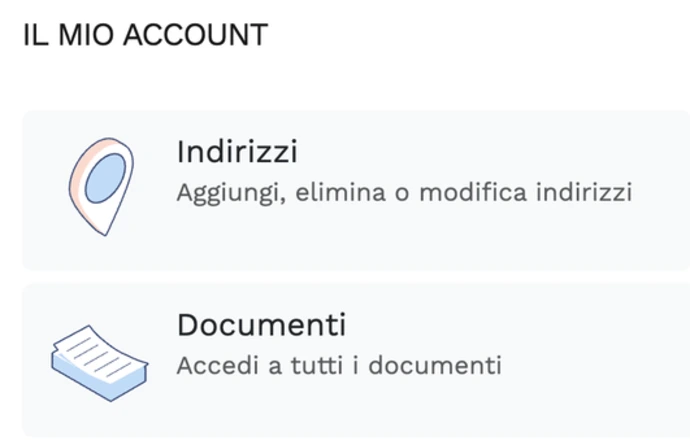This screenshot has width=690, height=445.
Task: Click the blue oval inside the pin icon
Action: (102, 180)
